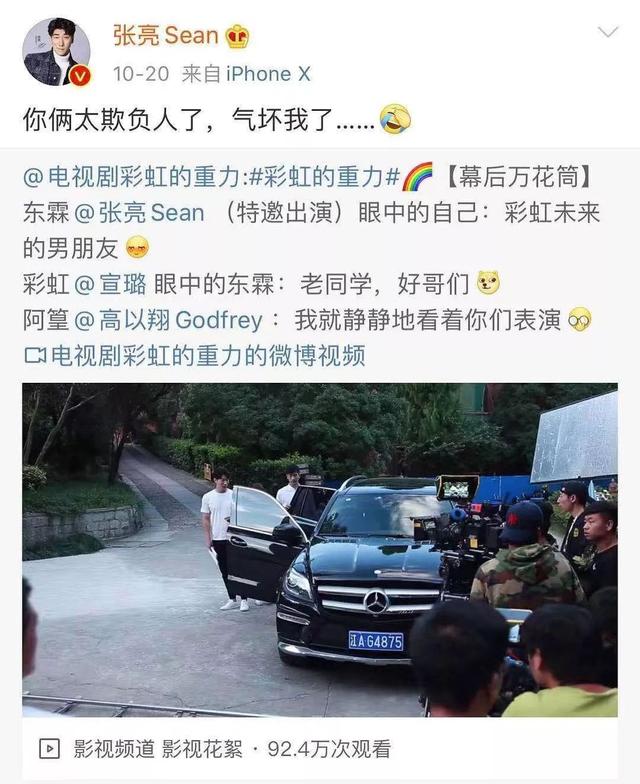The image size is (640, 784).
Task: Tap the glasses emoji after 表演
Action: (x=580, y=320)
